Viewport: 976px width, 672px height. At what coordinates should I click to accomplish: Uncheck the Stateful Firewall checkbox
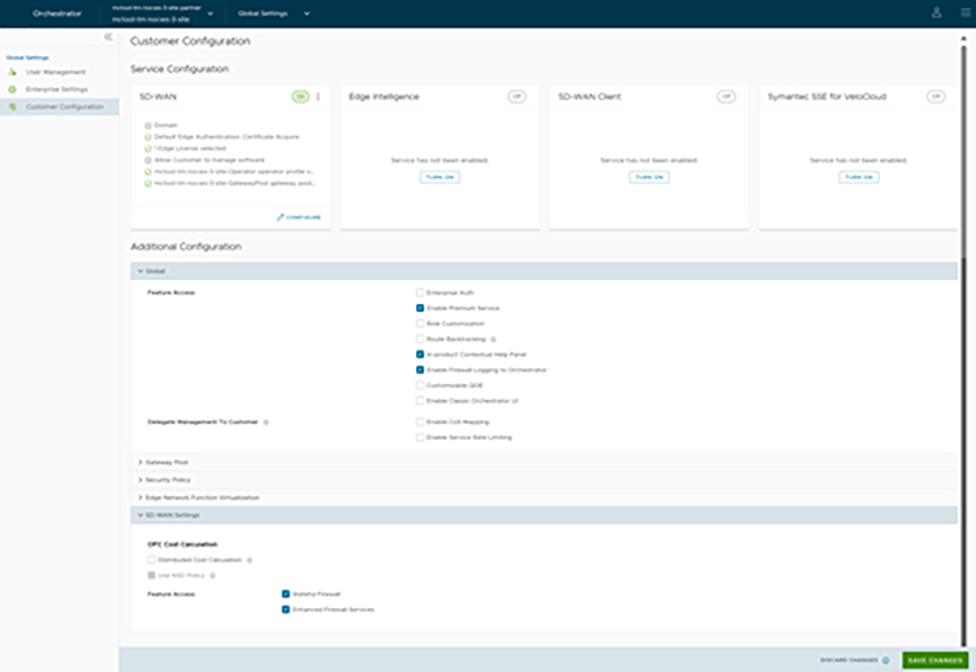pyautogui.click(x=286, y=593)
